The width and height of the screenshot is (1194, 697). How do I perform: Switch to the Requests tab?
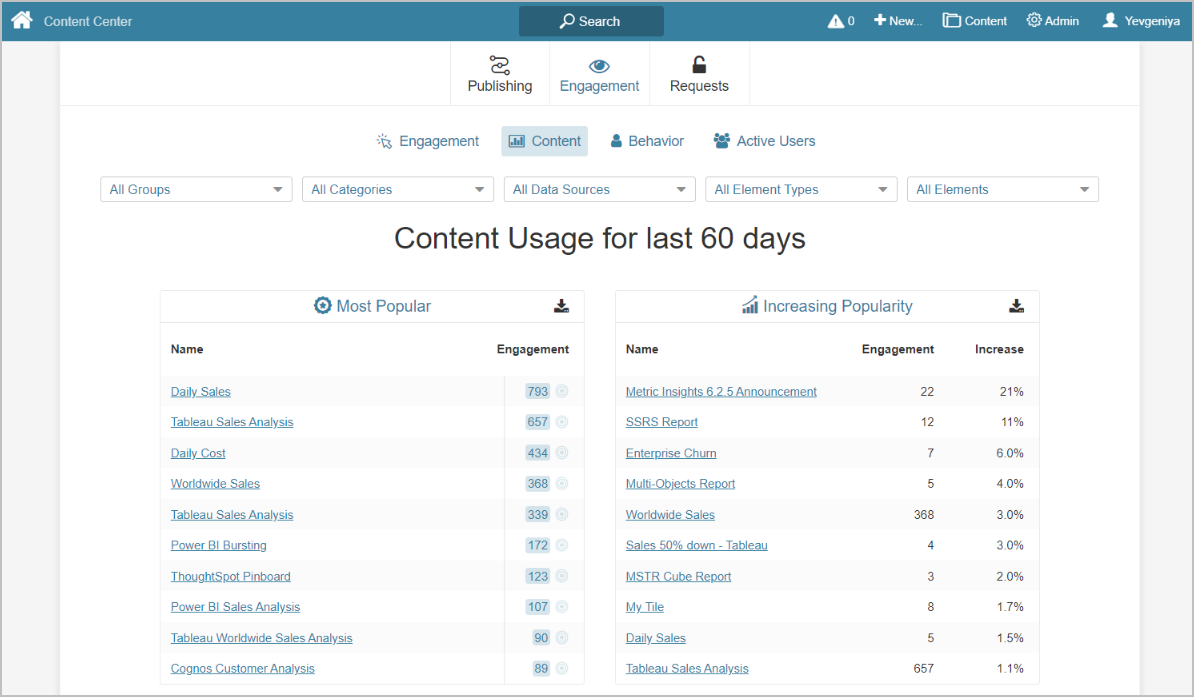coord(699,75)
